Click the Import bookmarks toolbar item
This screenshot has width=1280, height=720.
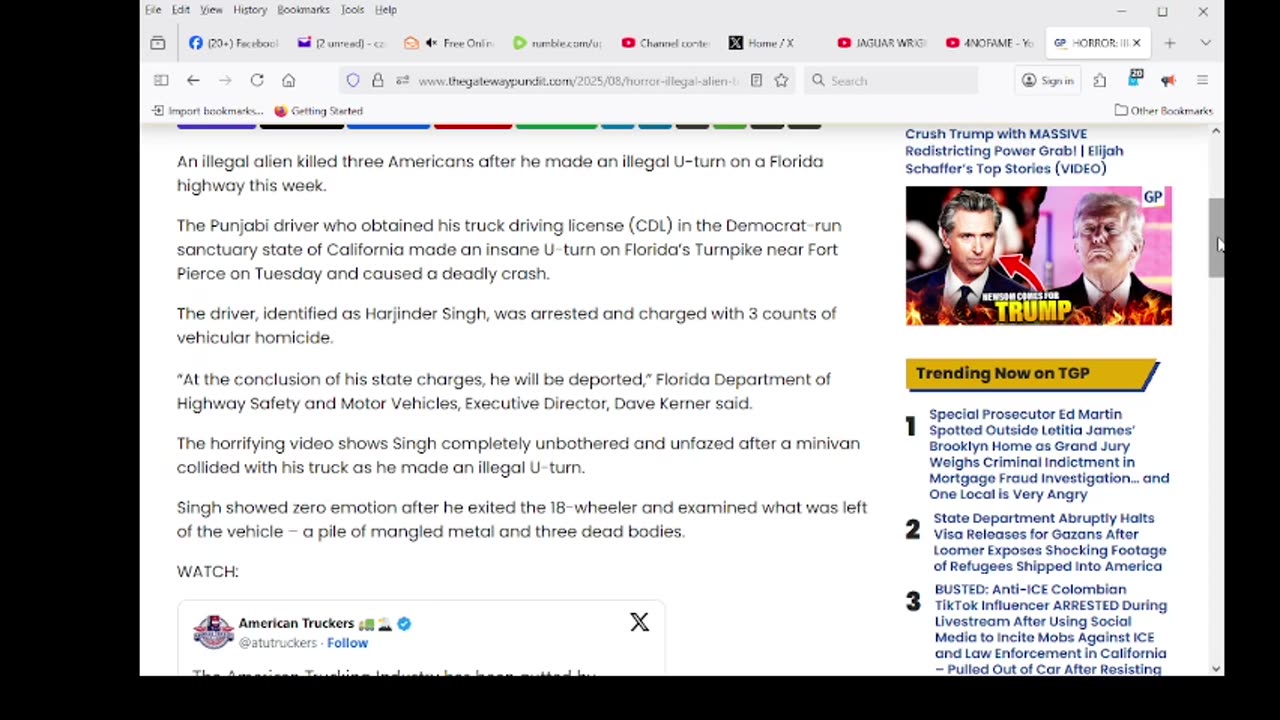(207, 111)
